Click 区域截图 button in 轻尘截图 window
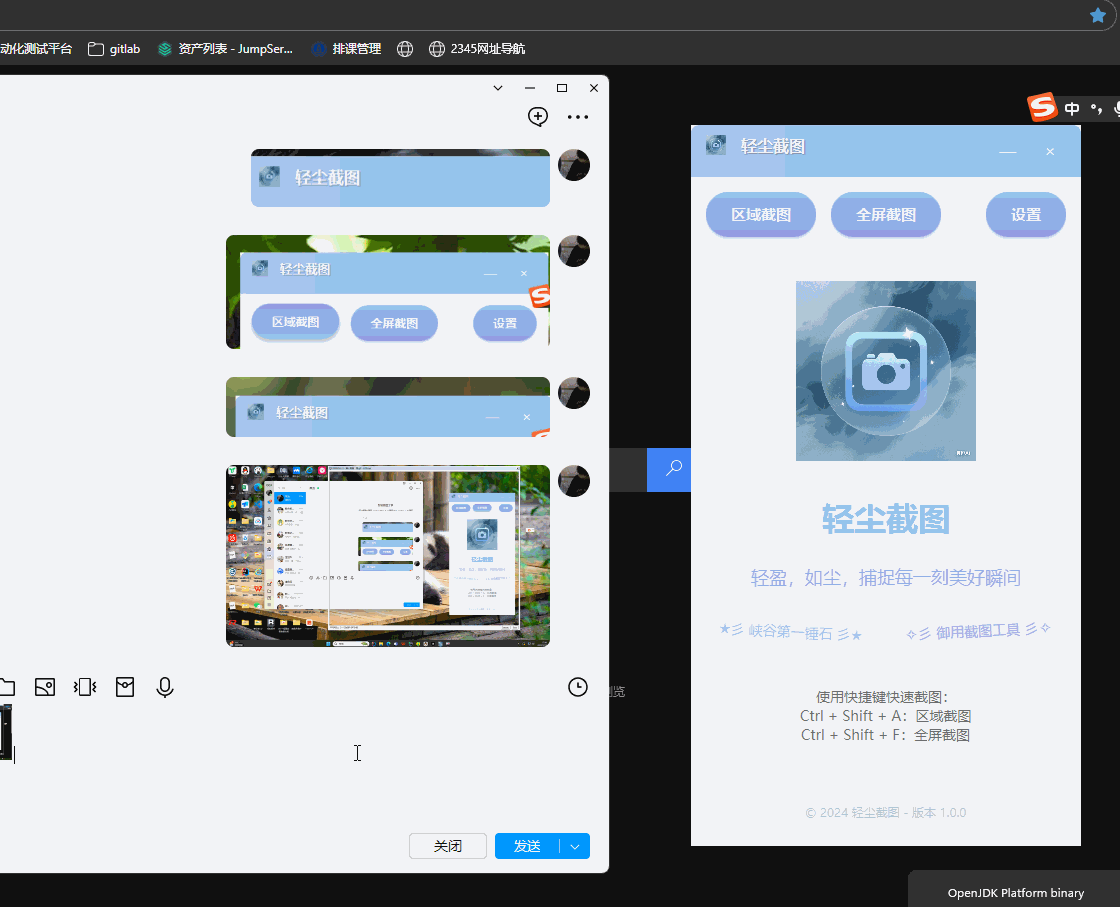Viewport: 1120px width, 907px height. [x=761, y=214]
